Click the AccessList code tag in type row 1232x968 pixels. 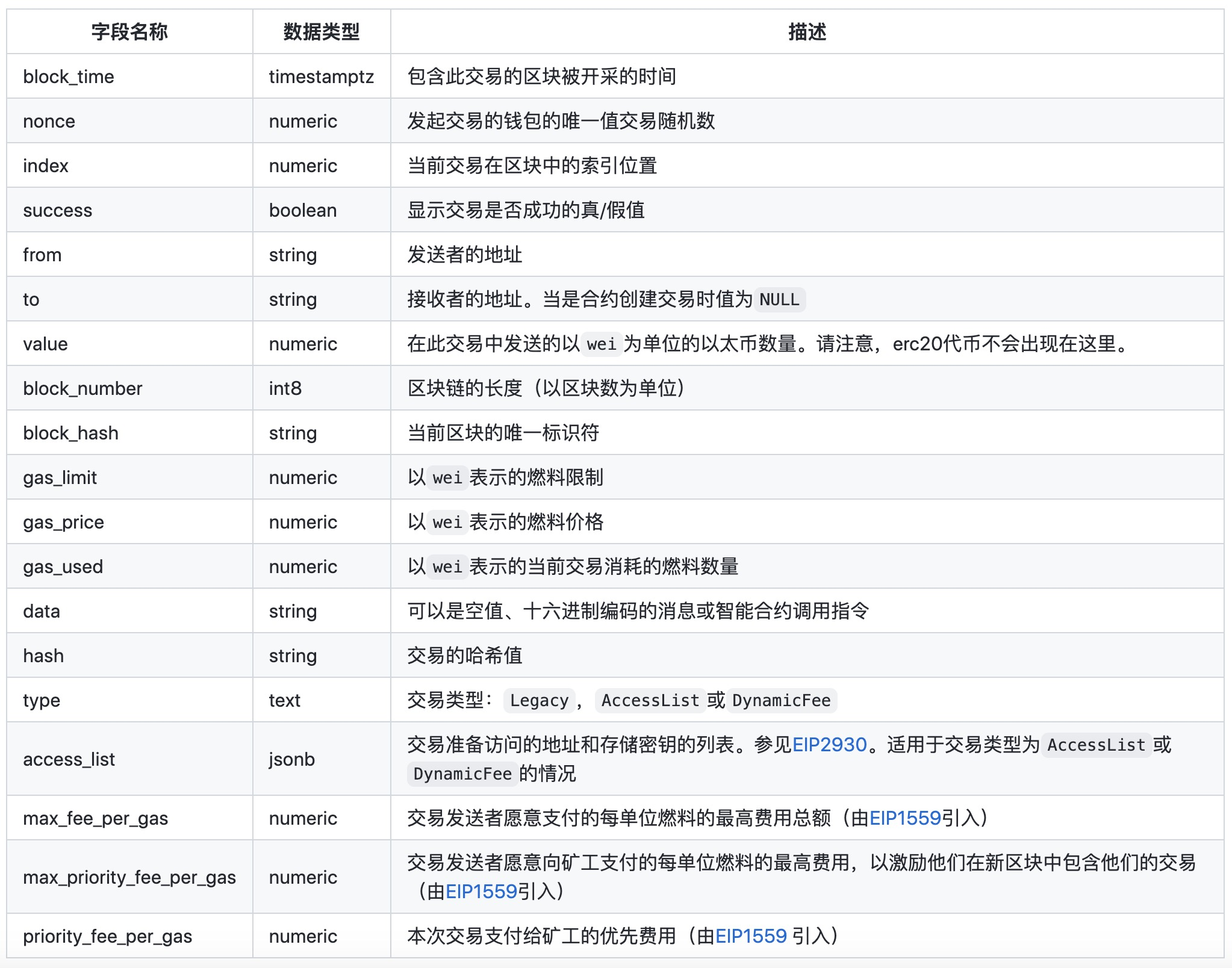click(x=650, y=701)
